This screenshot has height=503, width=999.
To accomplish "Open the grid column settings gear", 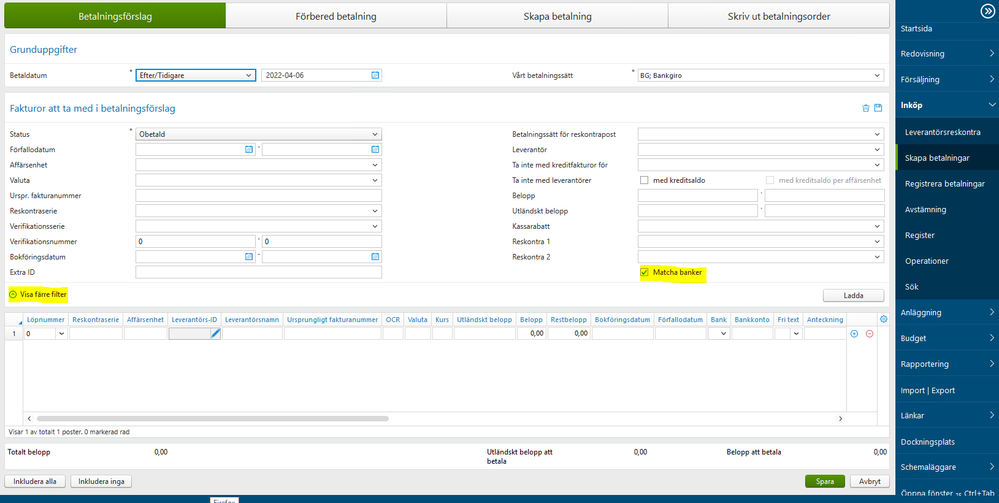I will coord(883,319).
